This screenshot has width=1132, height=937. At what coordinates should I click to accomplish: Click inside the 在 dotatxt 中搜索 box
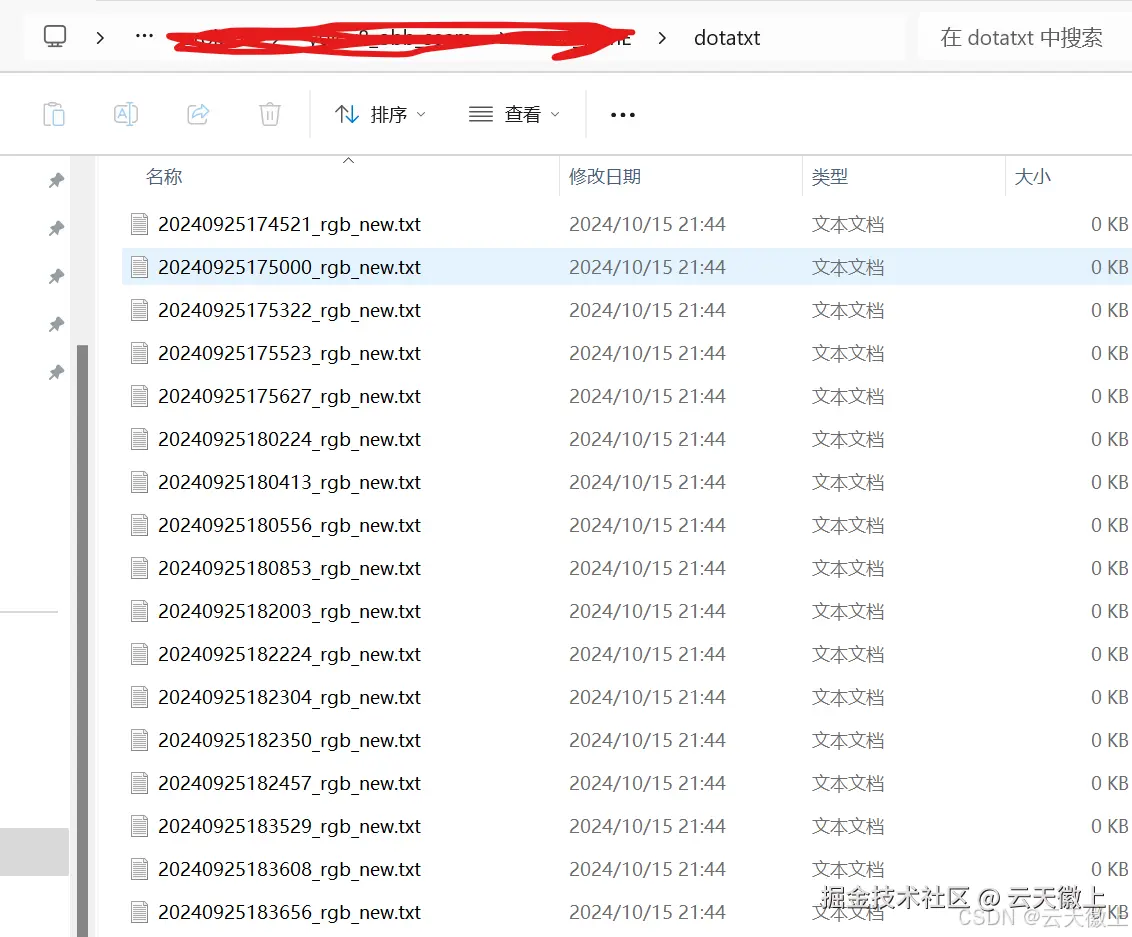[1020, 36]
